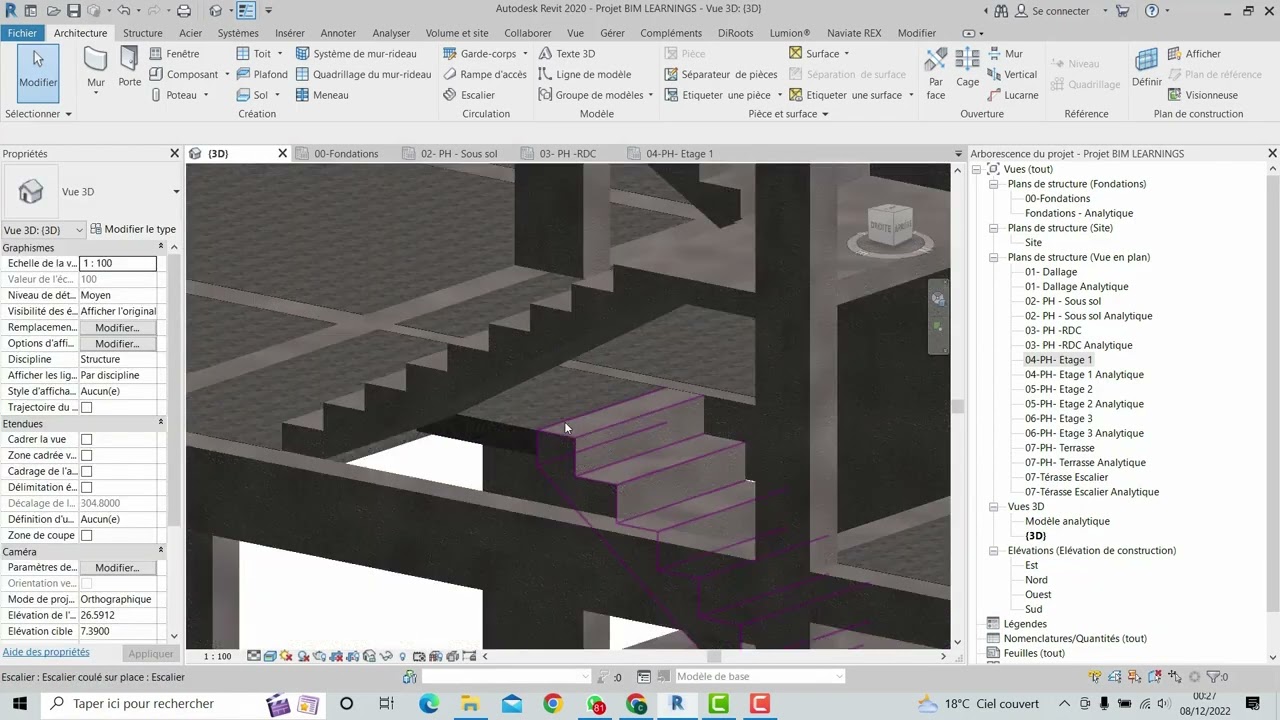Screen dimensions: 1280x720
Task: Switch to the Structure ribbon tab
Action: (143, 33)
